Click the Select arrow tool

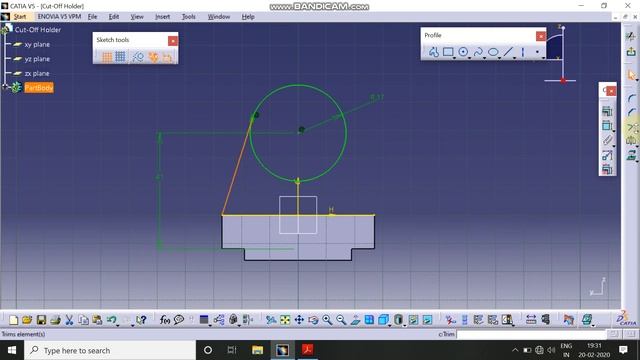tap(631, 75)
